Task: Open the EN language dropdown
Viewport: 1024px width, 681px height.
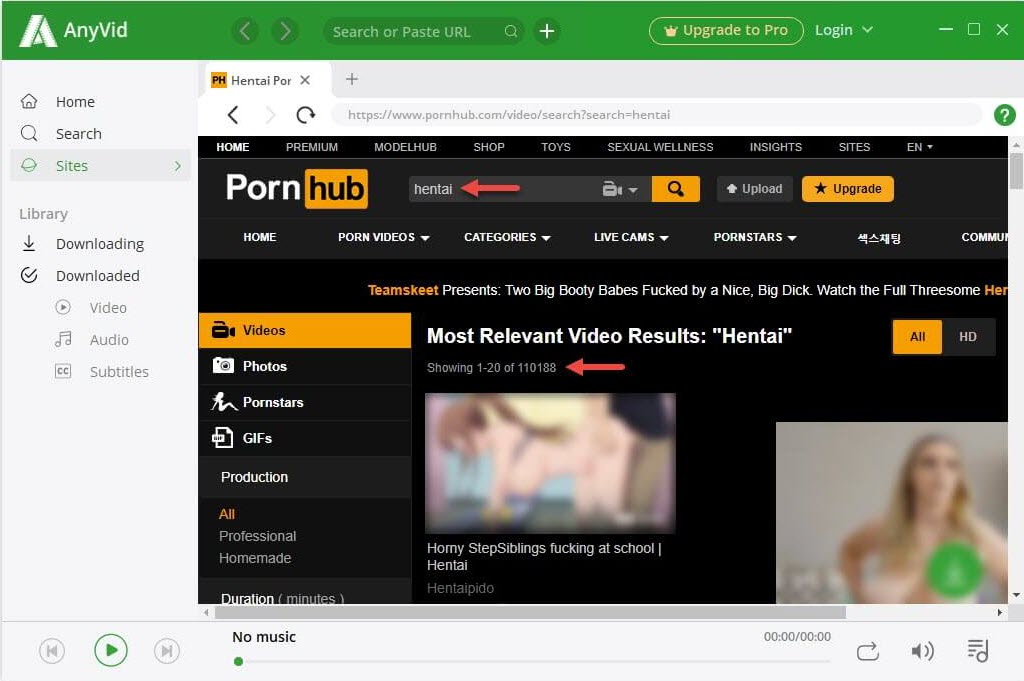Action: (920, 147)
